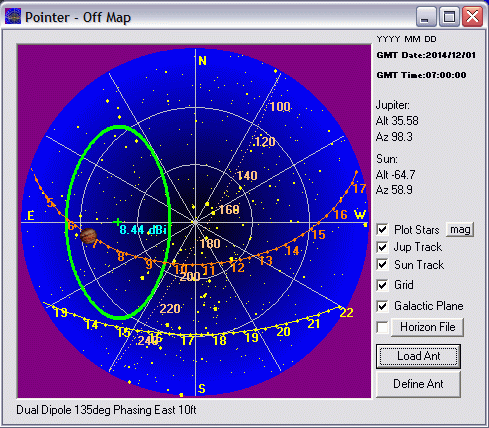This screenshot has width=489, height=428.
Task: Click the W west marker on the map
Action: [360, 214]
